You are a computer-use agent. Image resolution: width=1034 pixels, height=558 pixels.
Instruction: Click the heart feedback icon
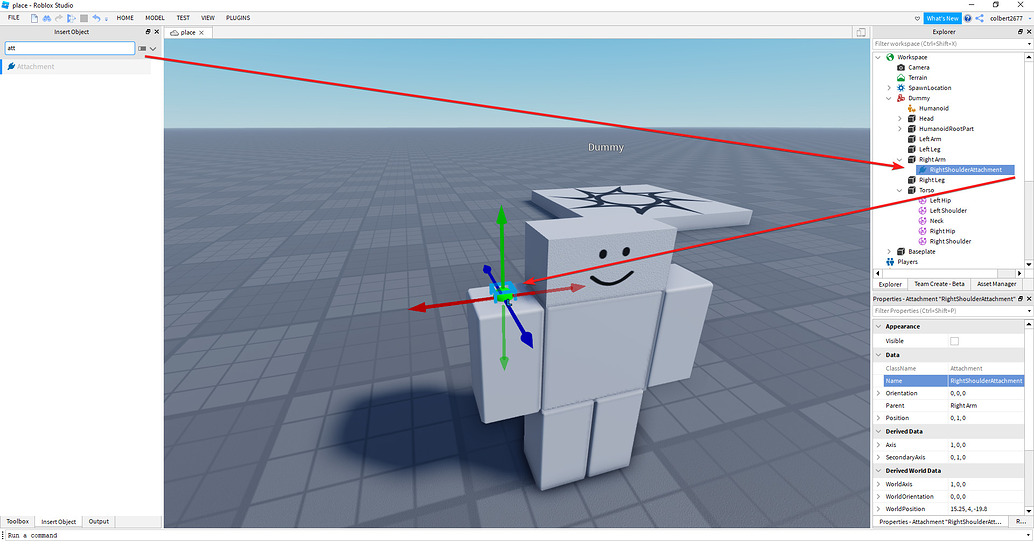[917, 18]
